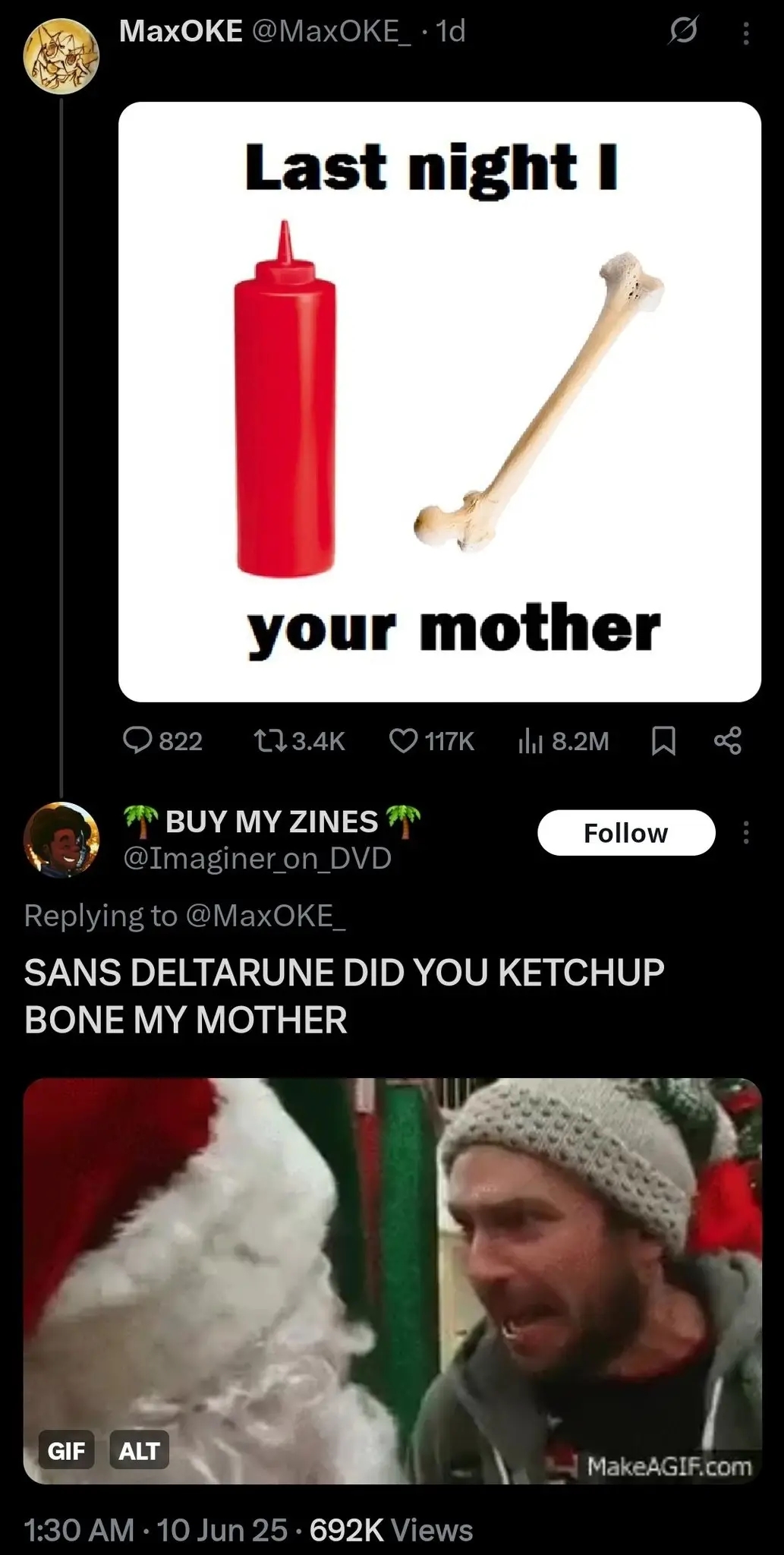Screen dimensions: 784x1555
Task: View the ketchup and bone meme image
Action: click(439, 402)
